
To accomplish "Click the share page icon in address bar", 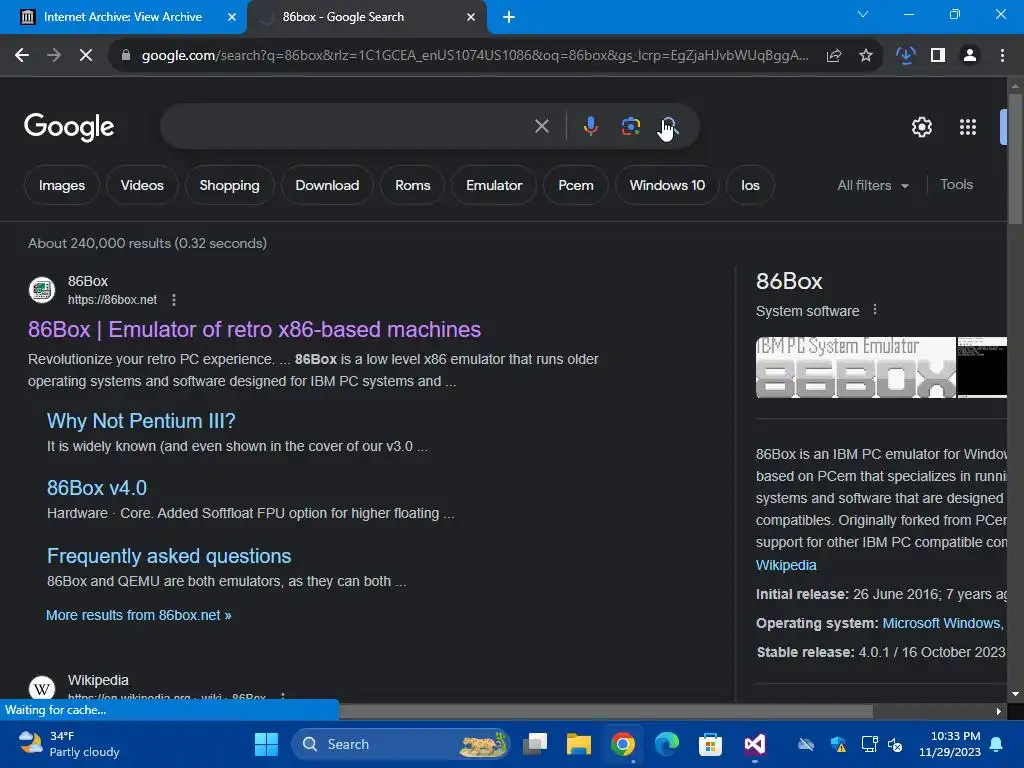I will pos(833,56).
